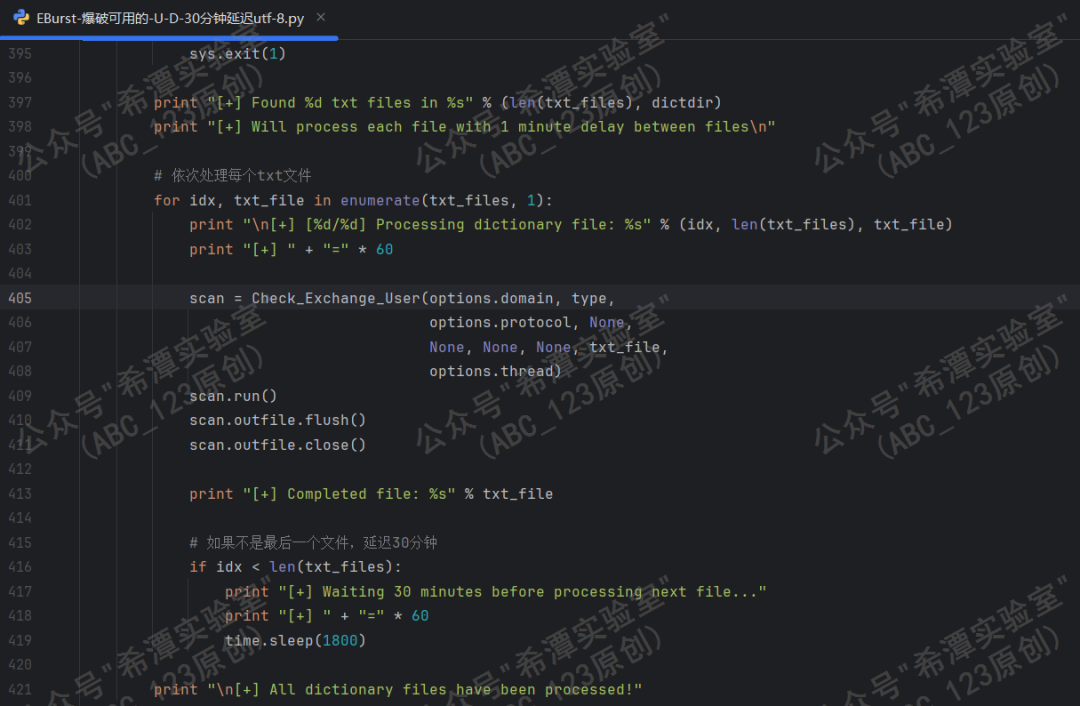Screen dimensions: 1080x706
Task: Click the options.thread argument on line 408
Action: point(492,371)
